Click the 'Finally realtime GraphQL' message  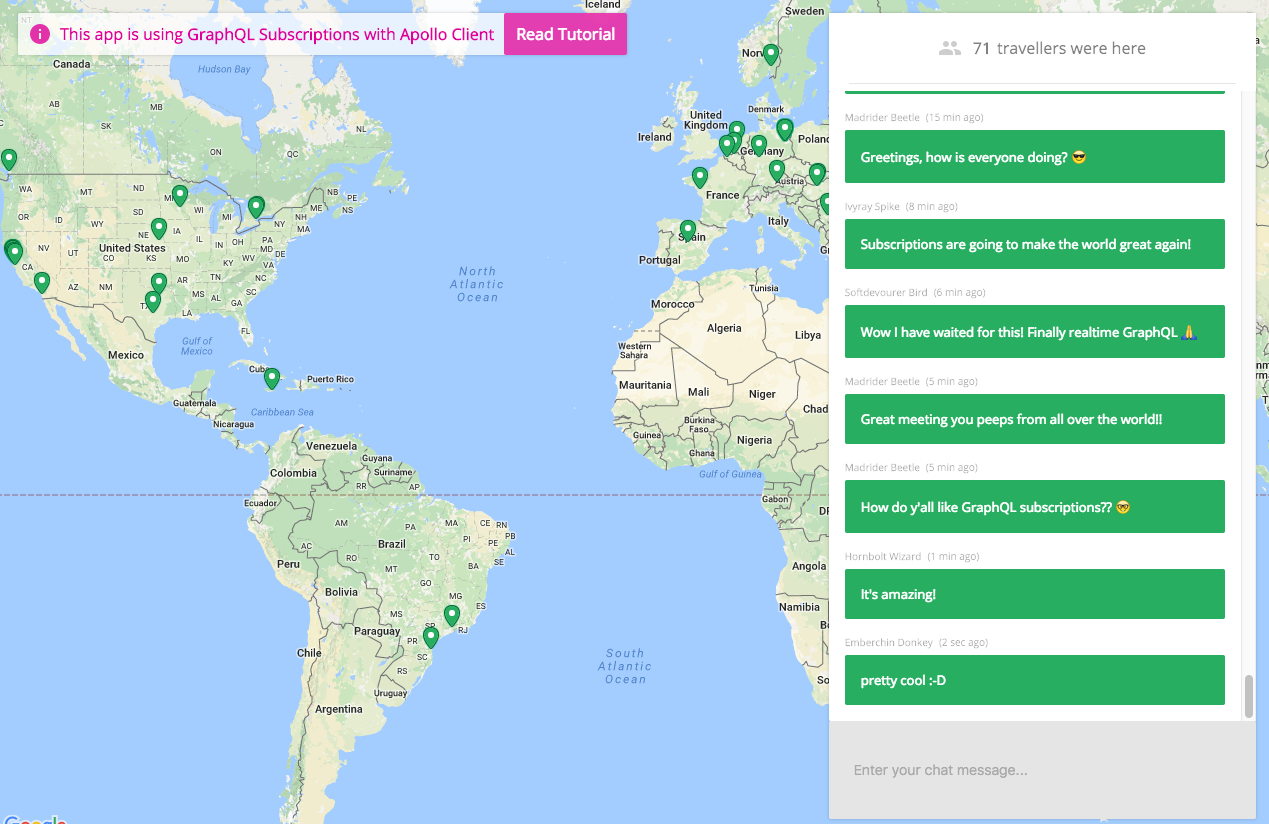[x=1035, y=332]
